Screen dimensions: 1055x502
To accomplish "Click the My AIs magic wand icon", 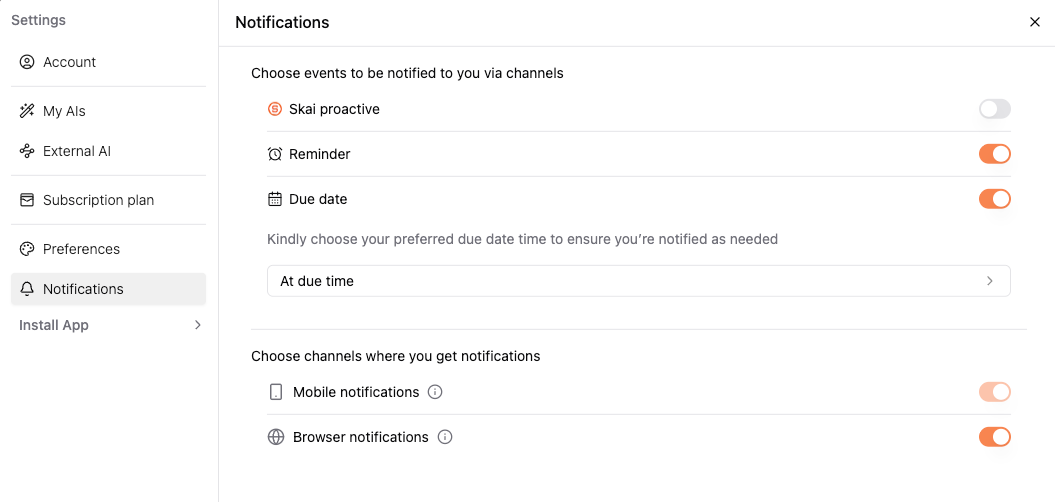I will click(x=27, y=111).
